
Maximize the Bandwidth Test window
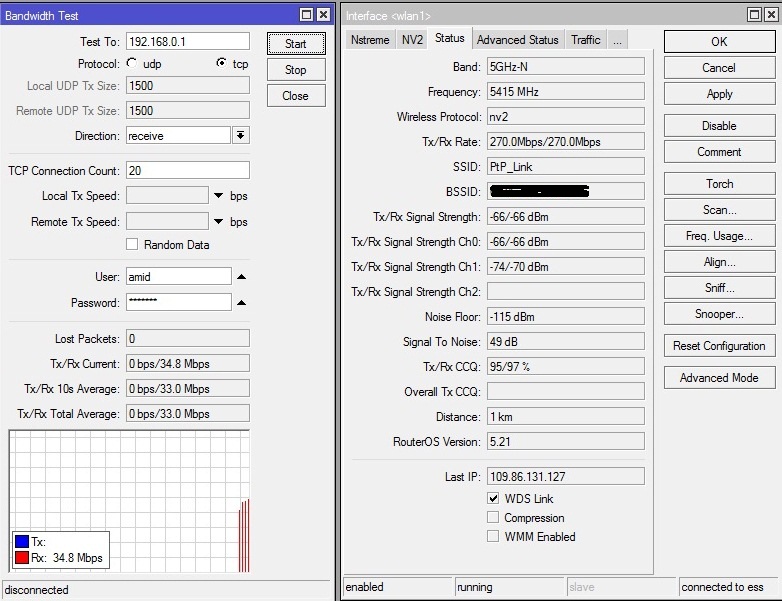click(x=306, y=15)
